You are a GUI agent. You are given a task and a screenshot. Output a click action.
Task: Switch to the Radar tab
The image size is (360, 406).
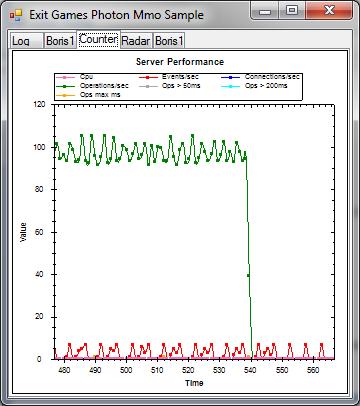pyautogui.click(x=136, y=41)
